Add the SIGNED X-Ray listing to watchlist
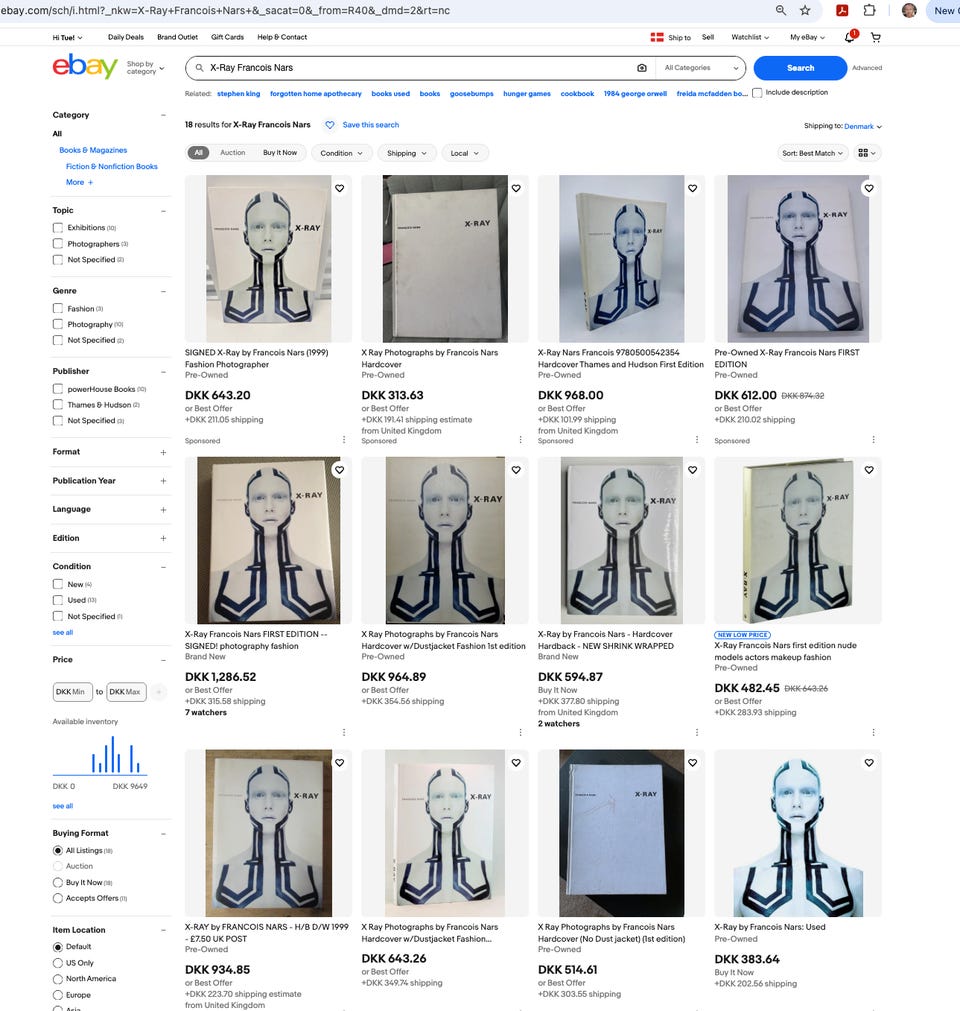Viewport: 960px width, 1011px height. pos(340,188)
